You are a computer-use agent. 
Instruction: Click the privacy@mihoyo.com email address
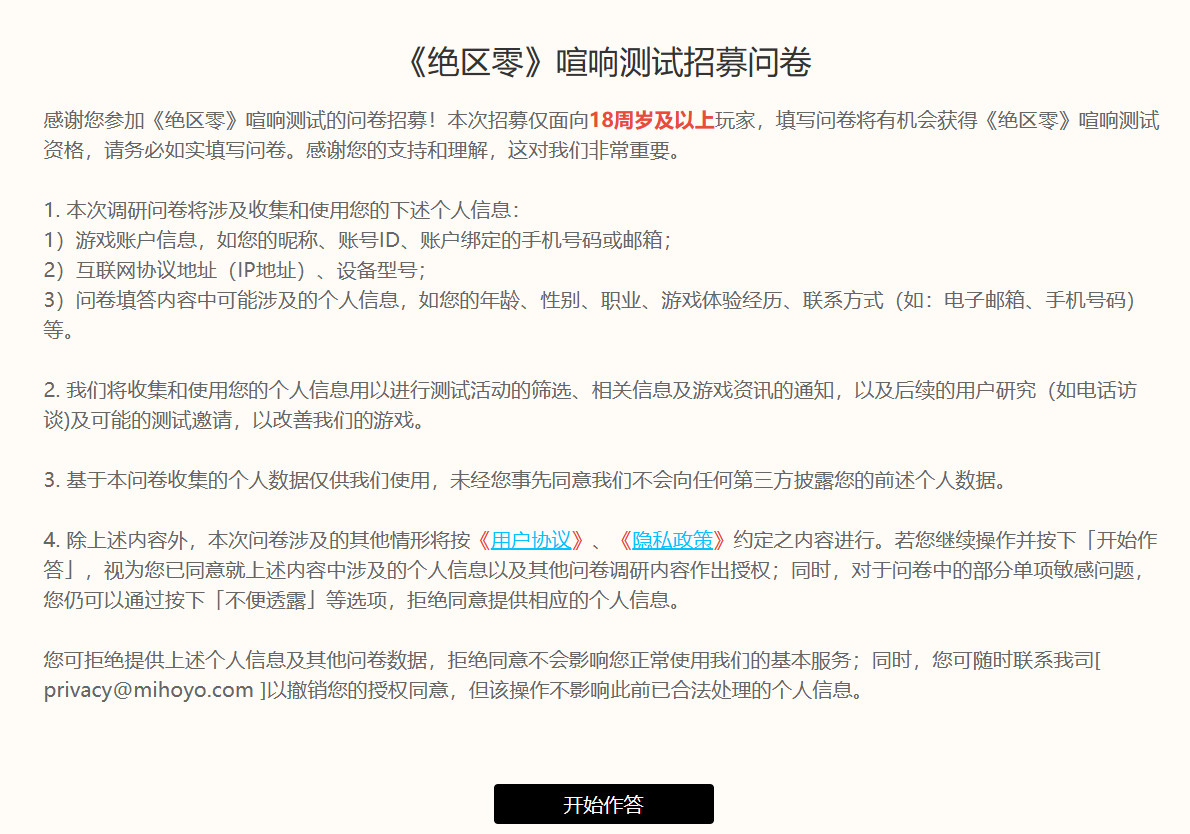point(148,691)
